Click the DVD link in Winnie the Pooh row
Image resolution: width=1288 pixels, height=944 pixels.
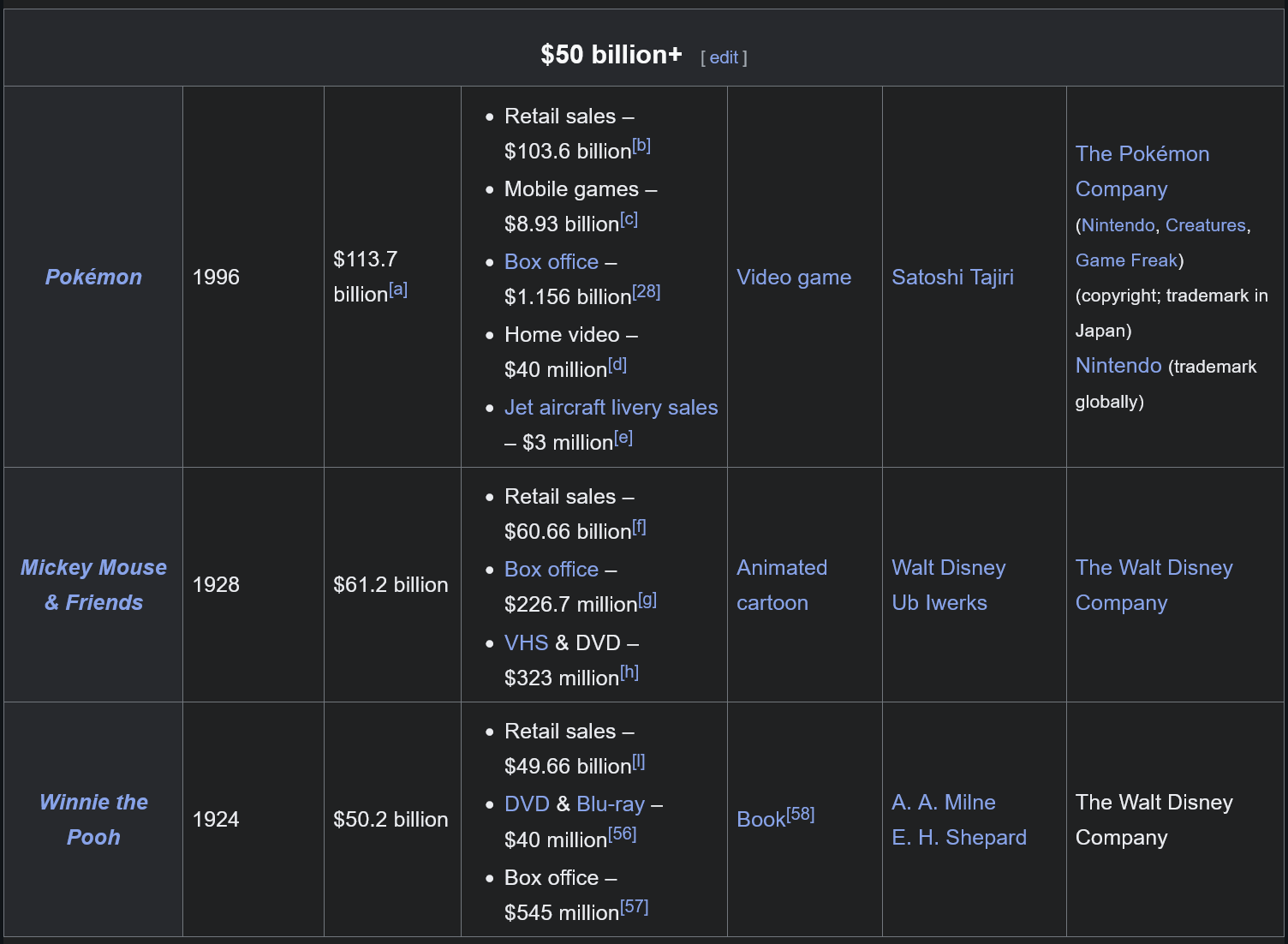tap(527, 804)
